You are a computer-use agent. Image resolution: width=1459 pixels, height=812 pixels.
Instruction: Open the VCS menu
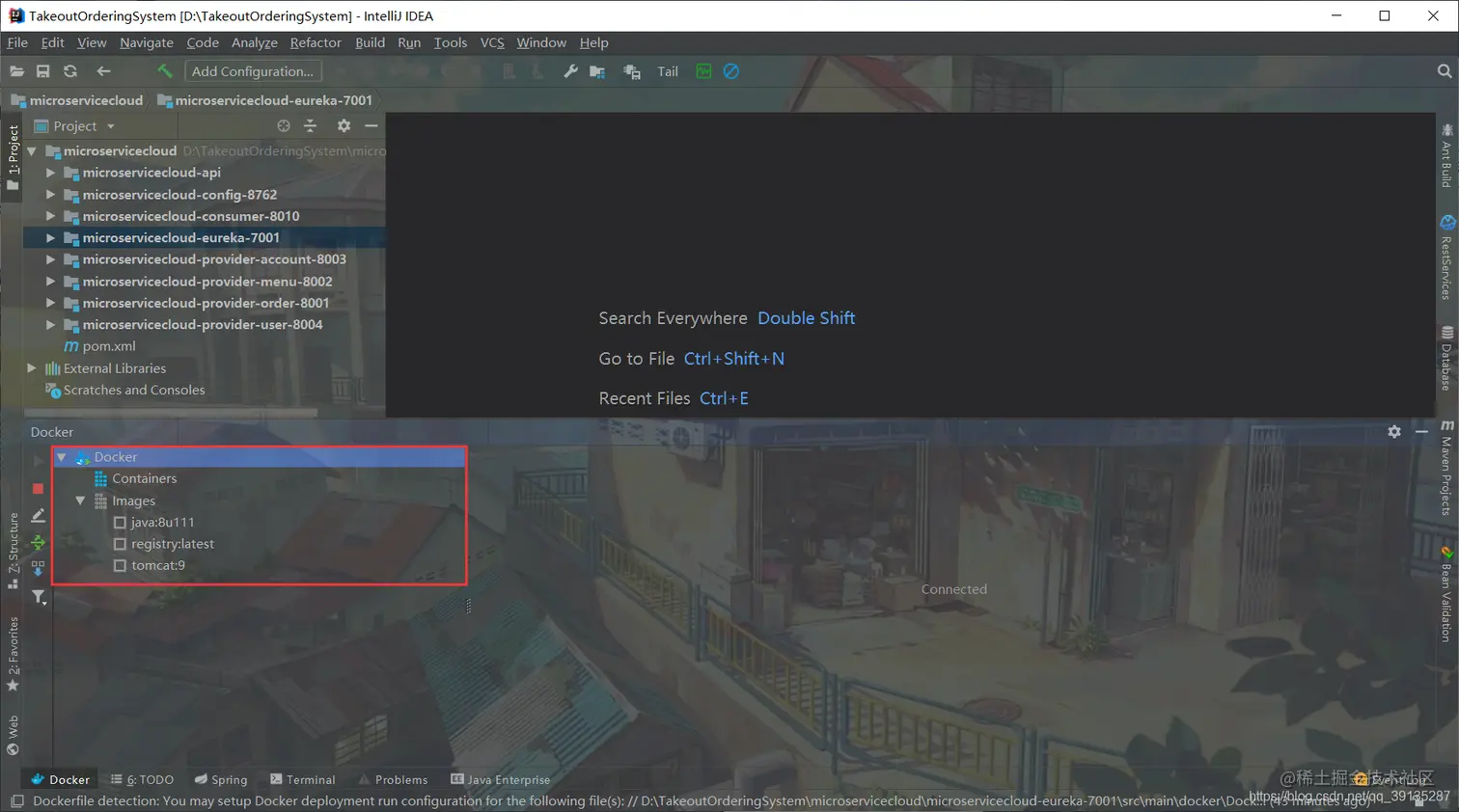[492, 42]
